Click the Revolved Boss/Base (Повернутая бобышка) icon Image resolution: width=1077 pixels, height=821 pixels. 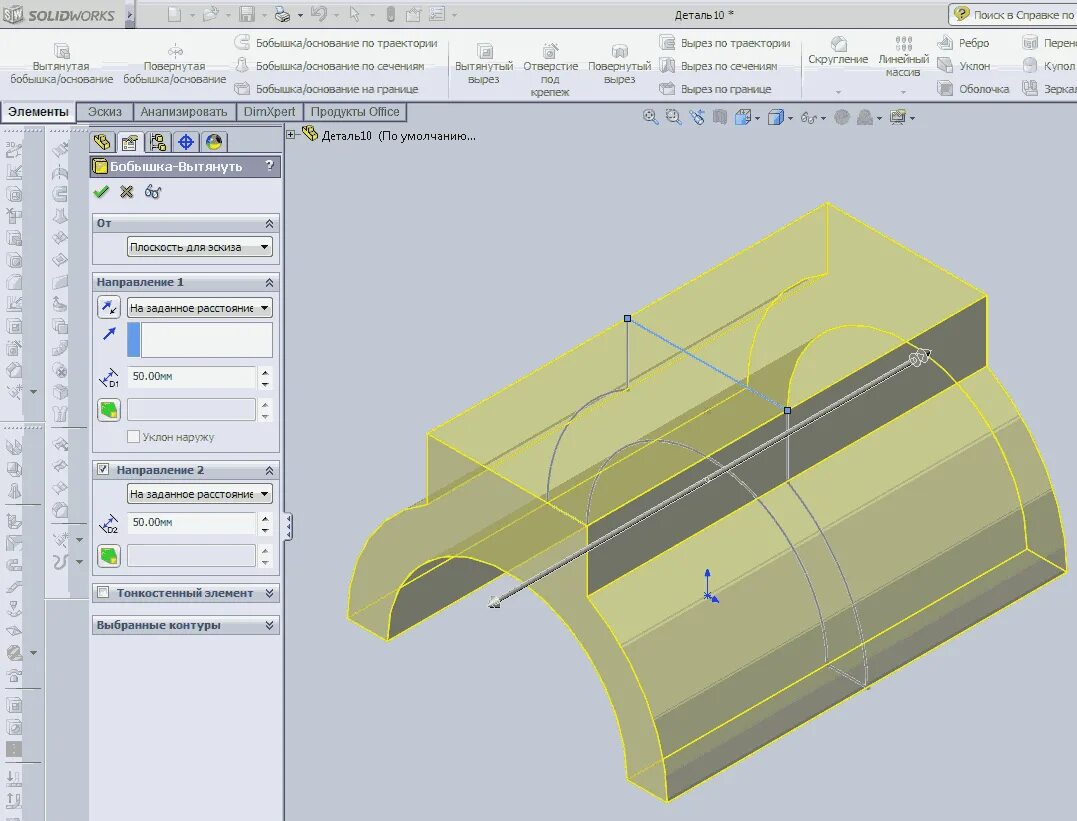[x=175, y=50]
